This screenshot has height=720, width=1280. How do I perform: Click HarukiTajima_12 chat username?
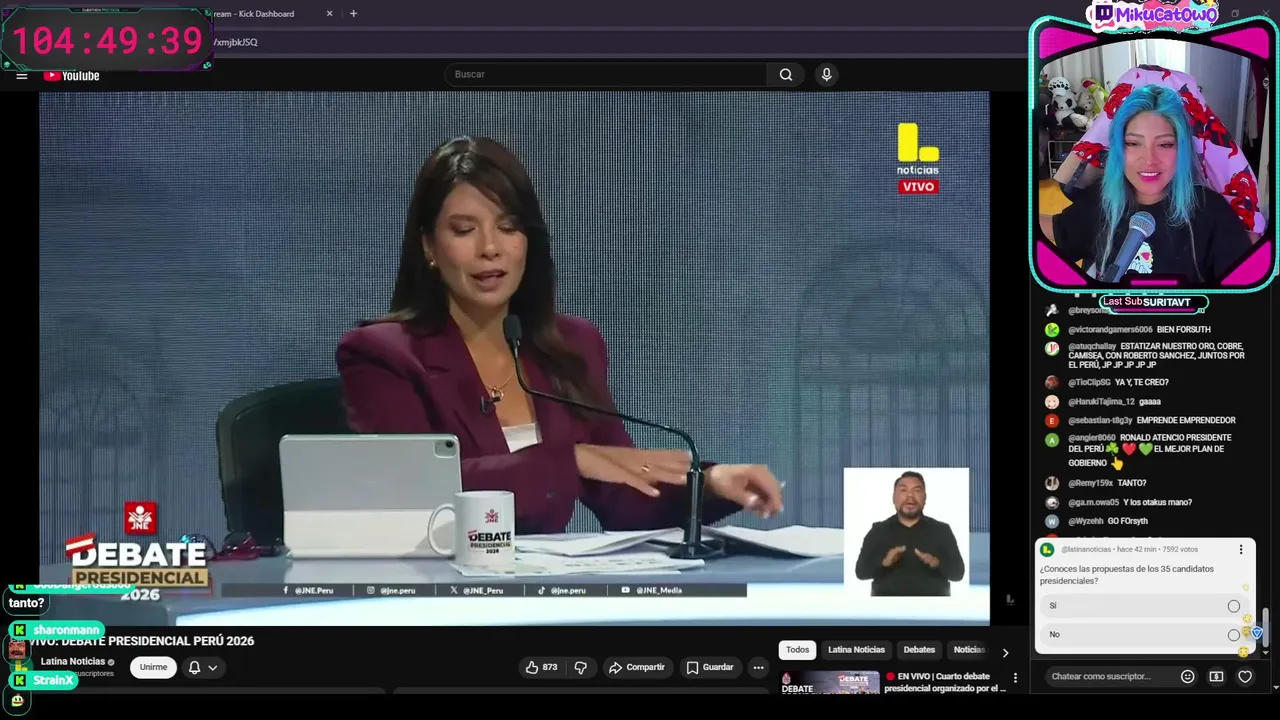pos(1101,402)
